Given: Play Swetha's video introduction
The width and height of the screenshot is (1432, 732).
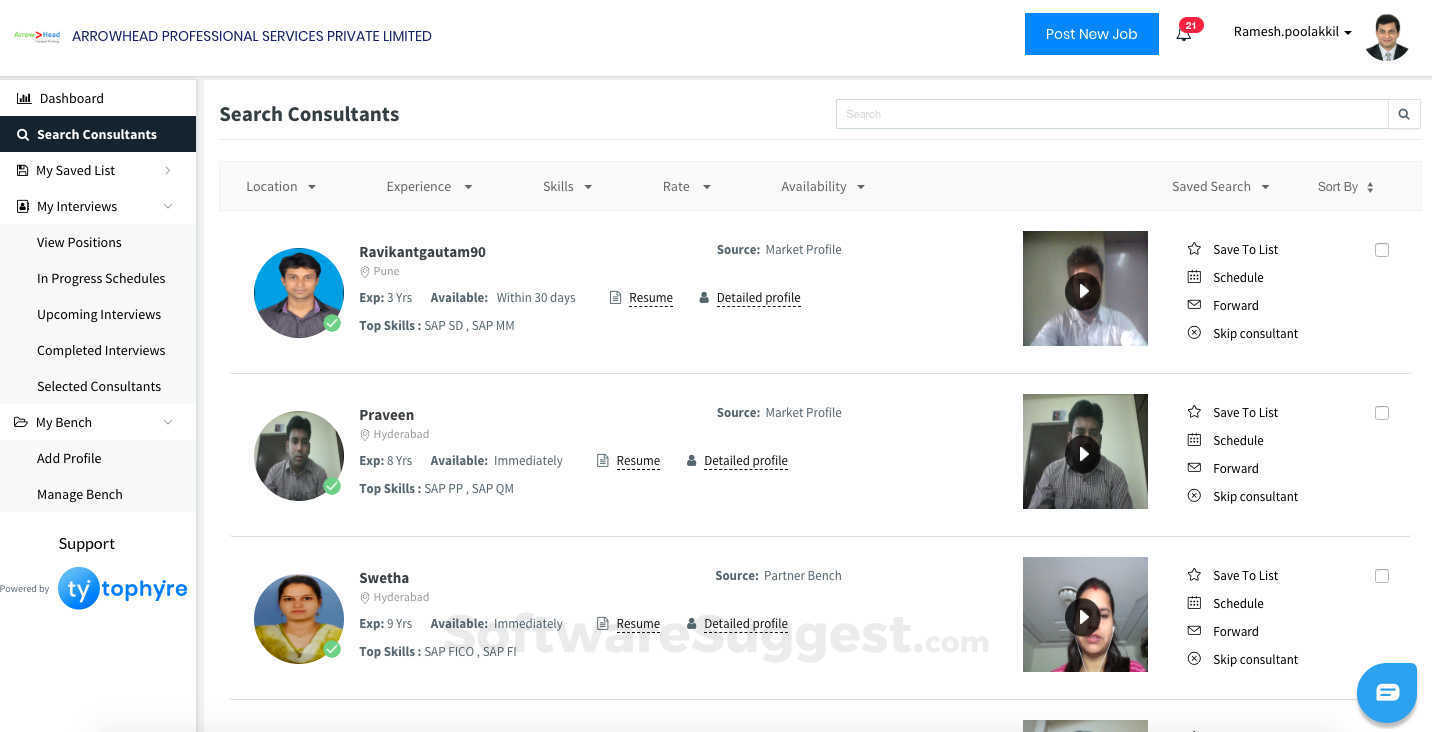Looking at the screenshot, I should point(1083,618).
